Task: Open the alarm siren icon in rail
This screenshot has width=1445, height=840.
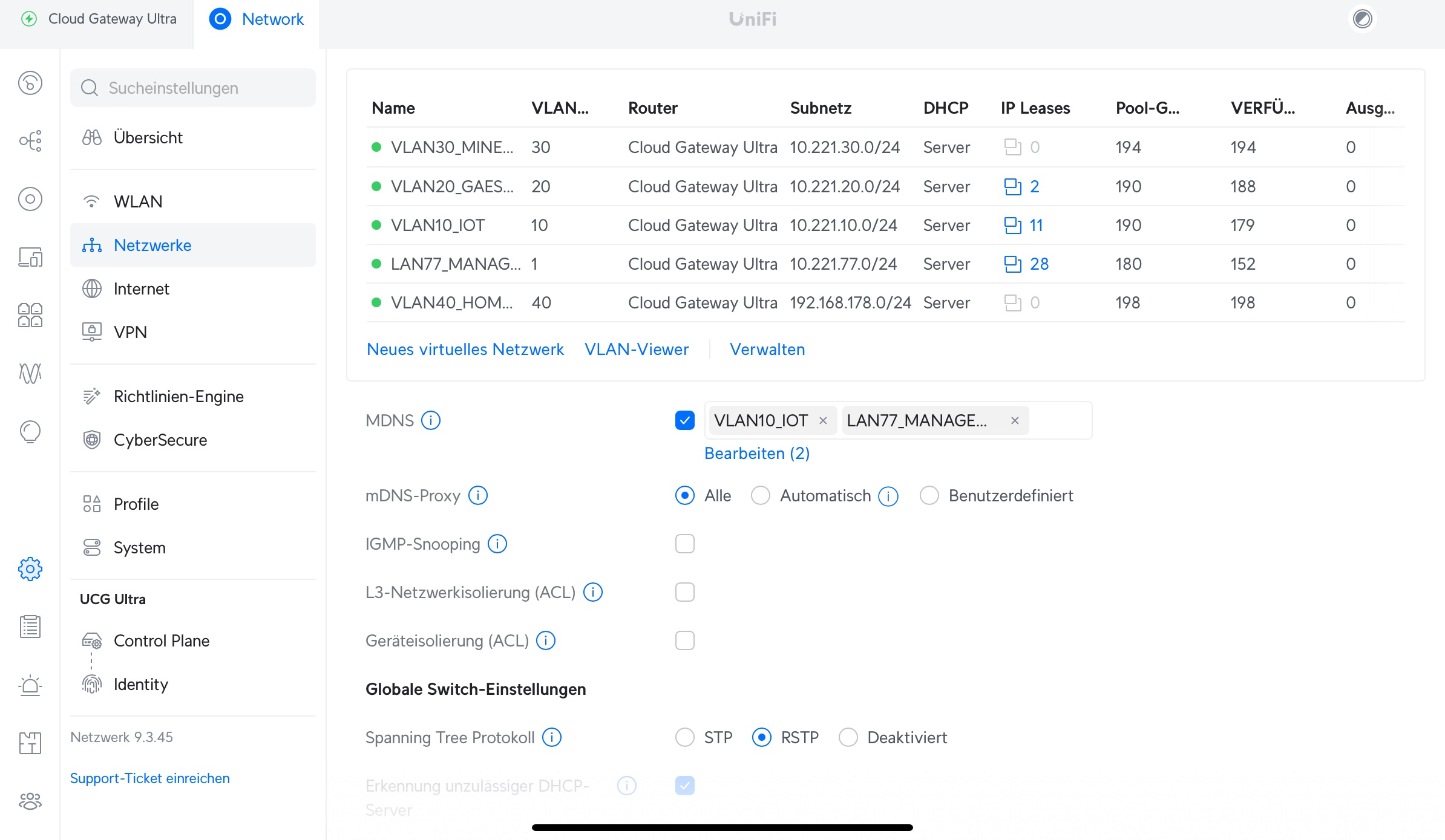Action: pyautogui.click(x=30, y=685)
